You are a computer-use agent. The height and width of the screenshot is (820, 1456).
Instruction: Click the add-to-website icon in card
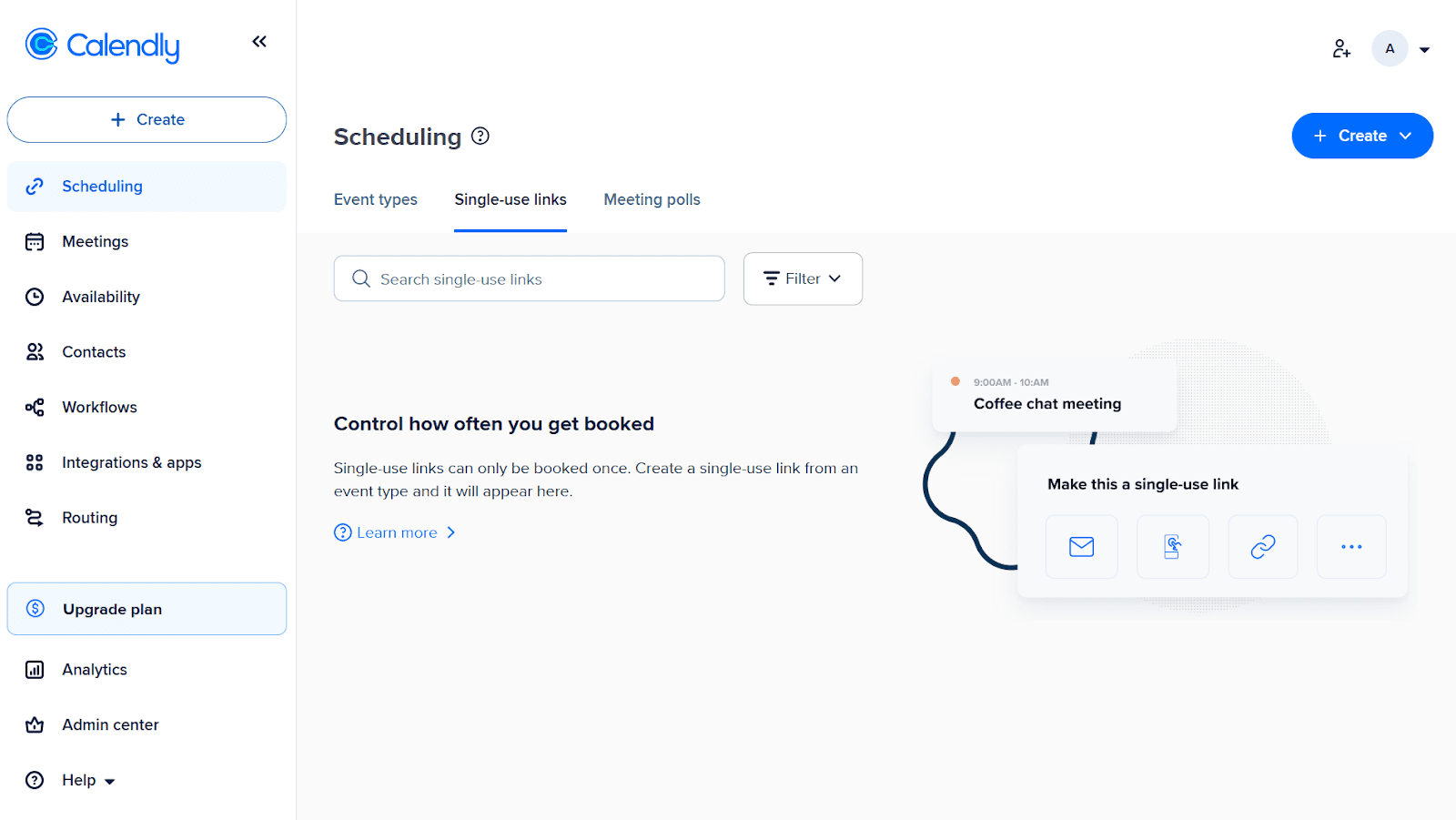pos(1172,547)
